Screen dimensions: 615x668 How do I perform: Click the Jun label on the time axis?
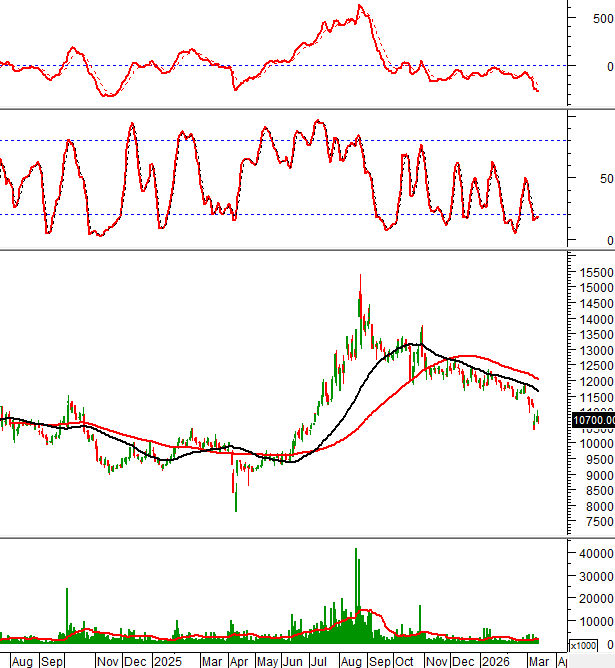293,661
